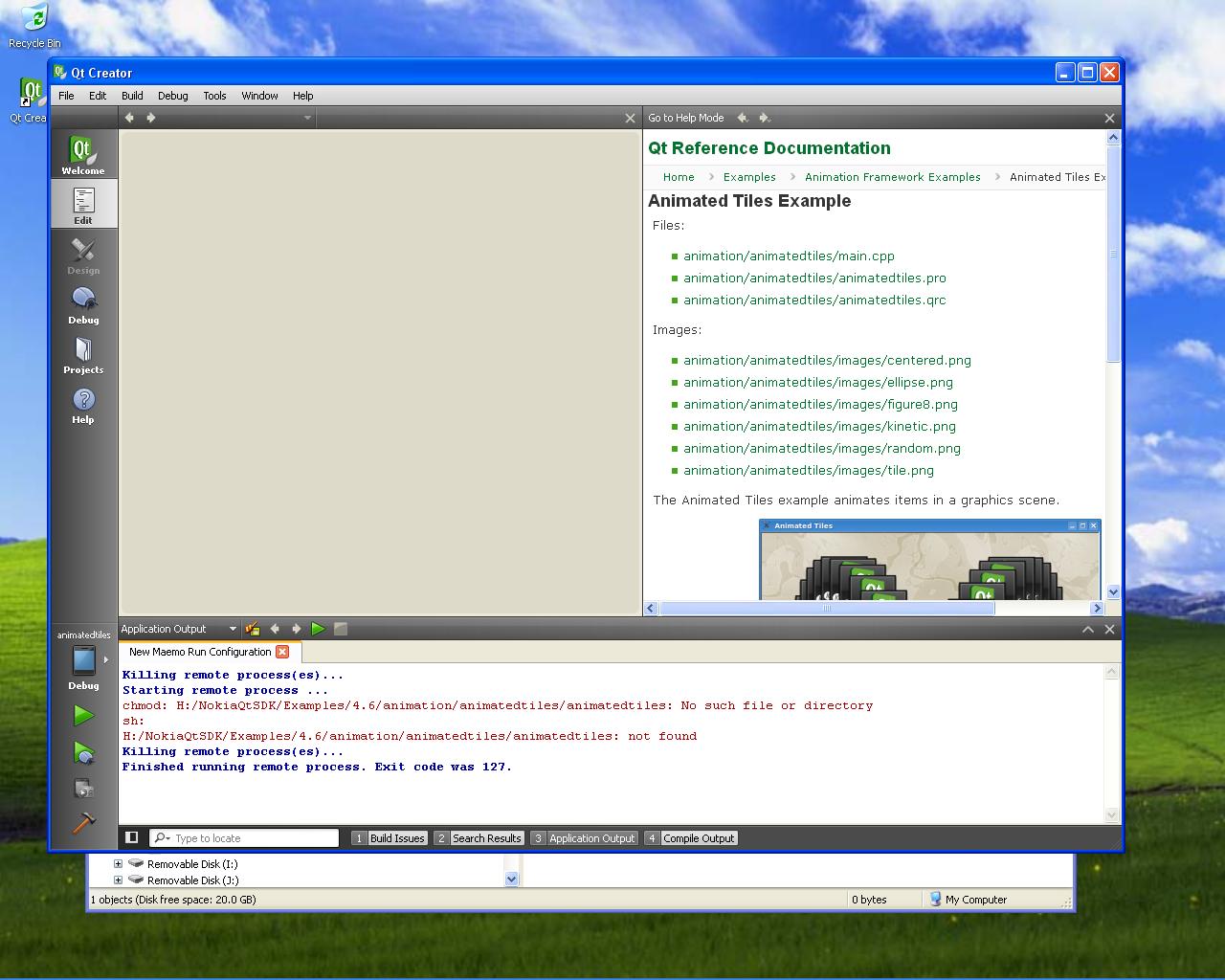Screen dimensions: 1225x980
Task: Close the Application Output pane
Action: pyautogui.click(x=1109, y=629)
